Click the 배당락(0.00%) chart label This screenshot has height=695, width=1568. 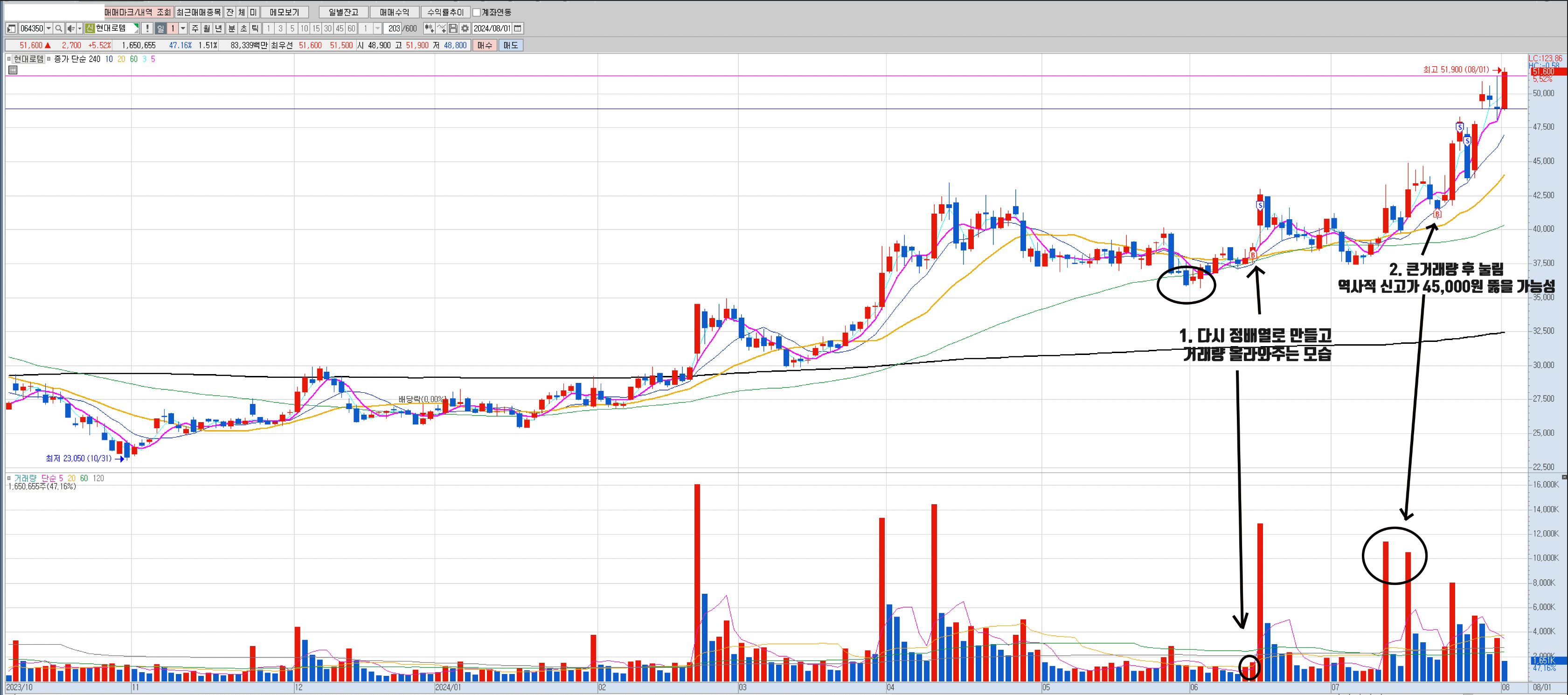point(423,399)
